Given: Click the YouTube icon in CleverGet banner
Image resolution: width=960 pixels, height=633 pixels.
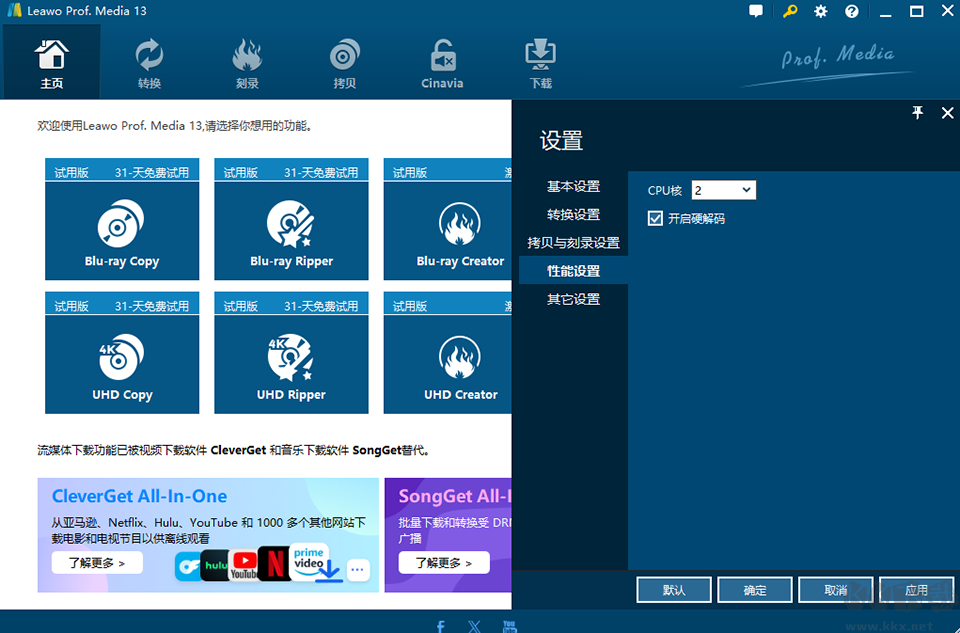Looking at the screenshot, I should pyautogui.click(x=244, y=565).
